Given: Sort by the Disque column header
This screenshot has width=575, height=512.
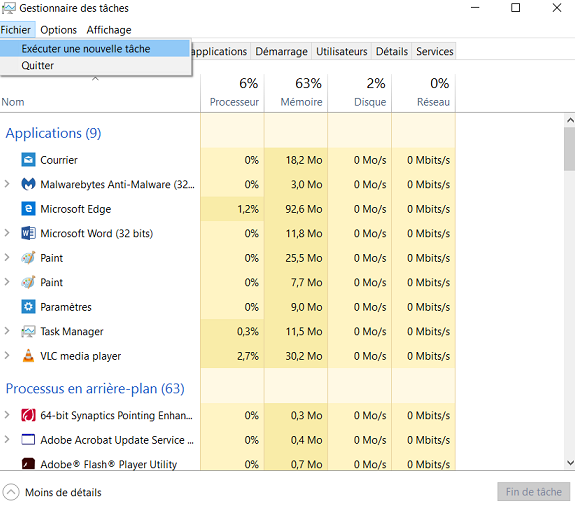Looking at the screenshot, I should (x=360, y=93).
